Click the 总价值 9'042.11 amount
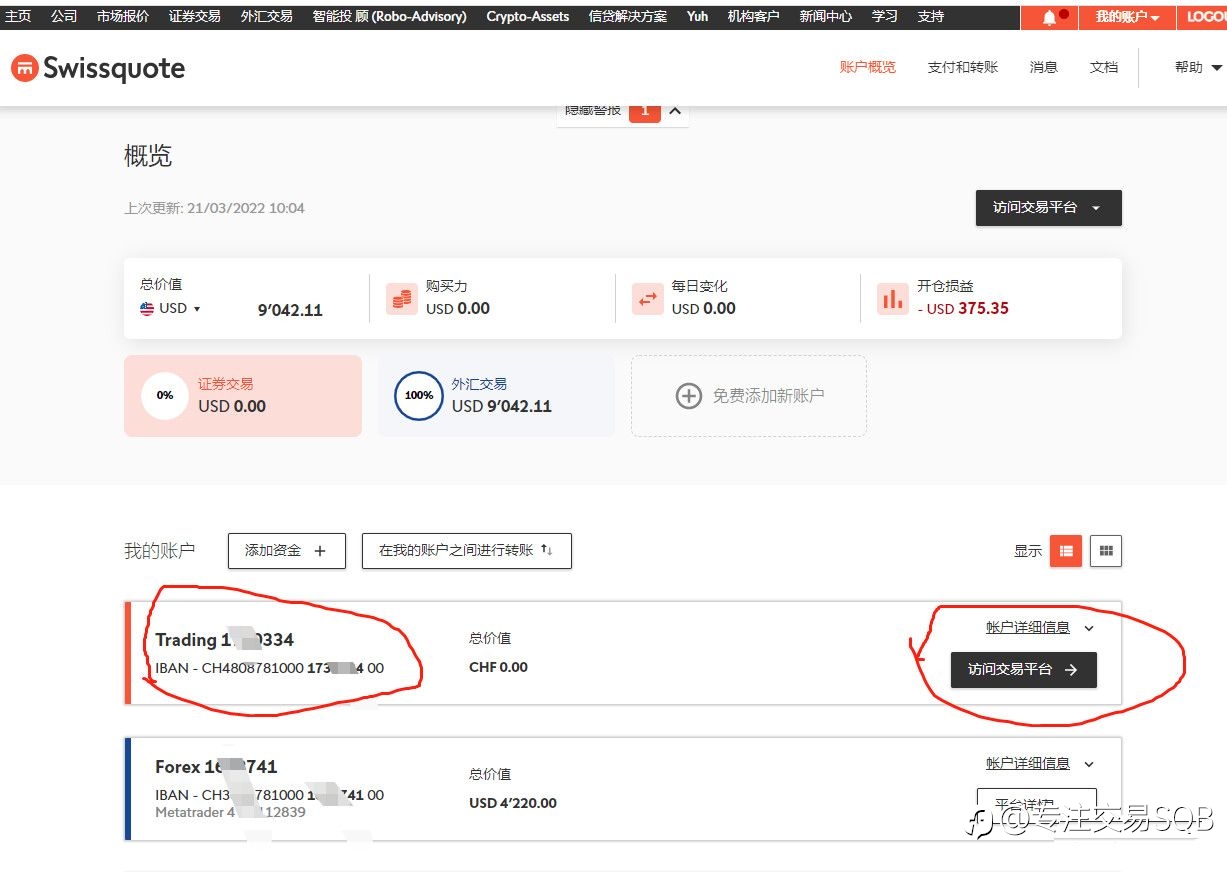 point(290,310)
